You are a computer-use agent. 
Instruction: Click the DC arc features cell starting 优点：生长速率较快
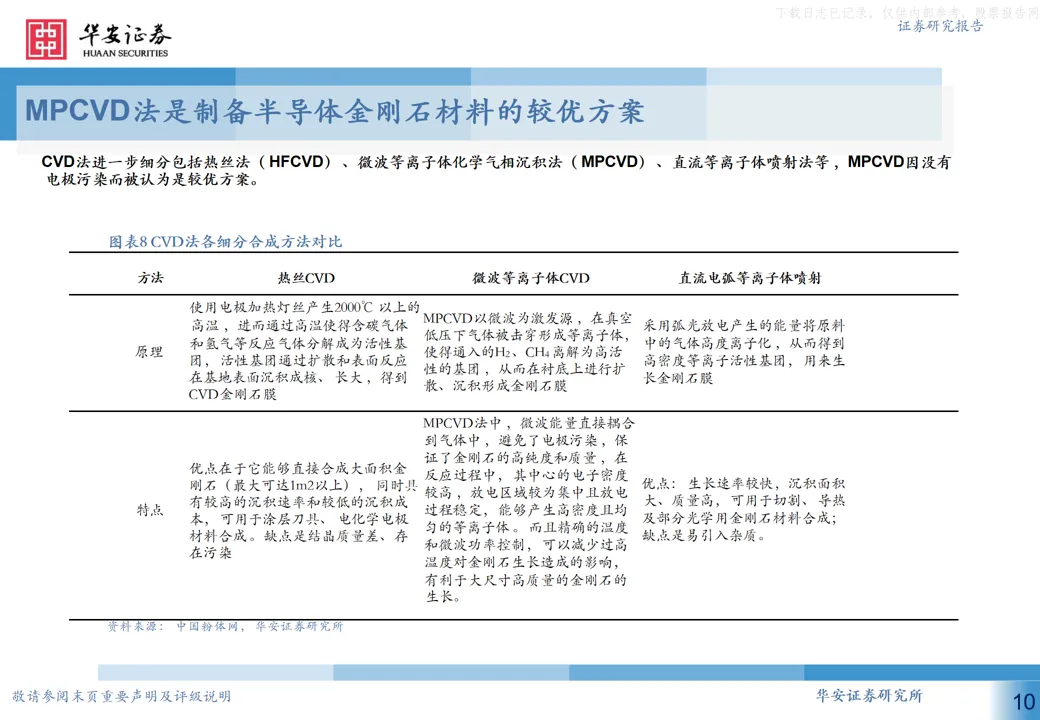pos(744,509)
